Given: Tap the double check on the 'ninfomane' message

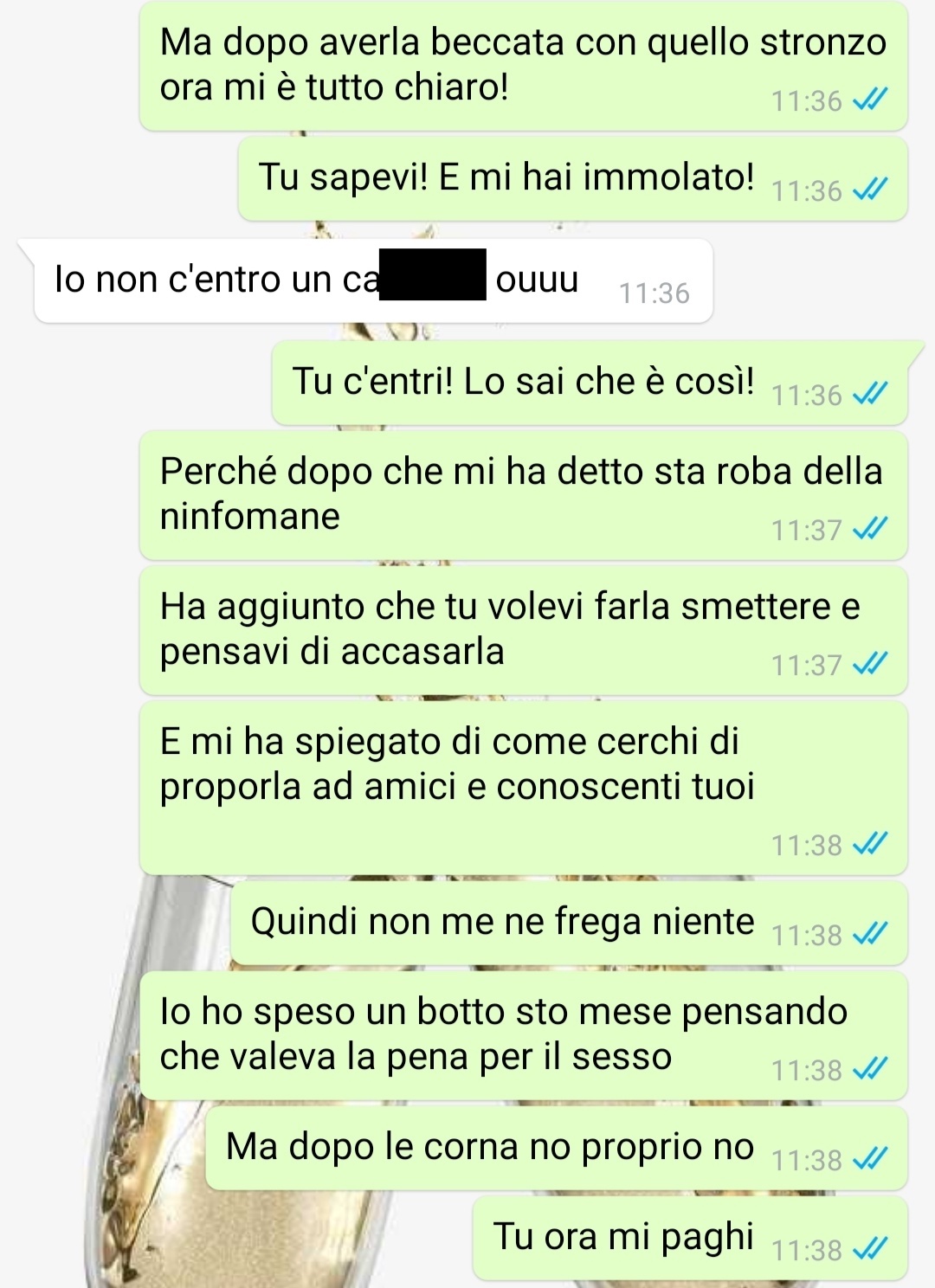Looking at the screenshot, I should pos(870,529).
